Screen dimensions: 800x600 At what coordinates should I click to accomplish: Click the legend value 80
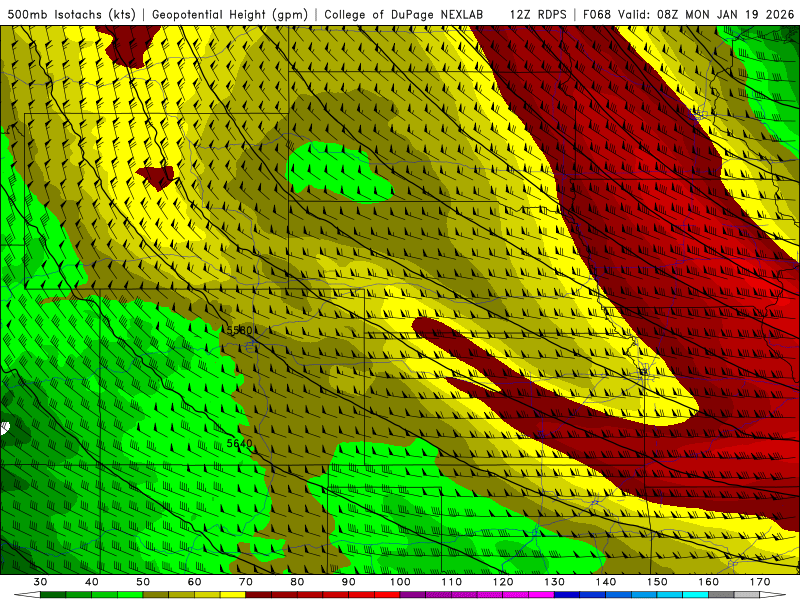tap(297, 582)
